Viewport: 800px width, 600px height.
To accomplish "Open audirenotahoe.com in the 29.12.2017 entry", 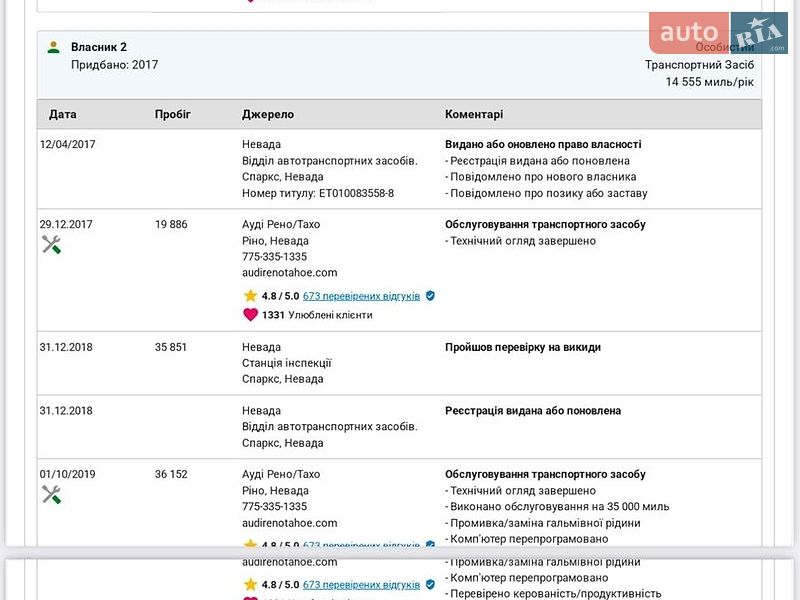I will click(289, 272).
